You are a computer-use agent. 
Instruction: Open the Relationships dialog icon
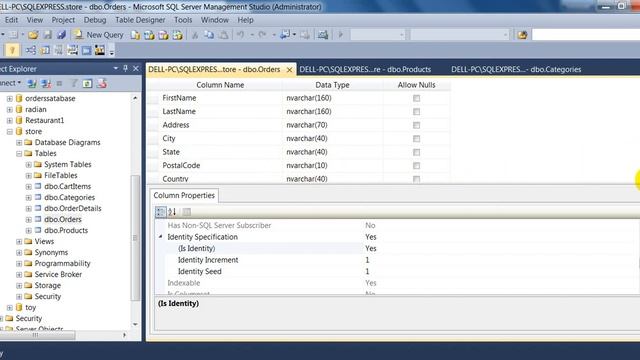click(x=31, y=50)
